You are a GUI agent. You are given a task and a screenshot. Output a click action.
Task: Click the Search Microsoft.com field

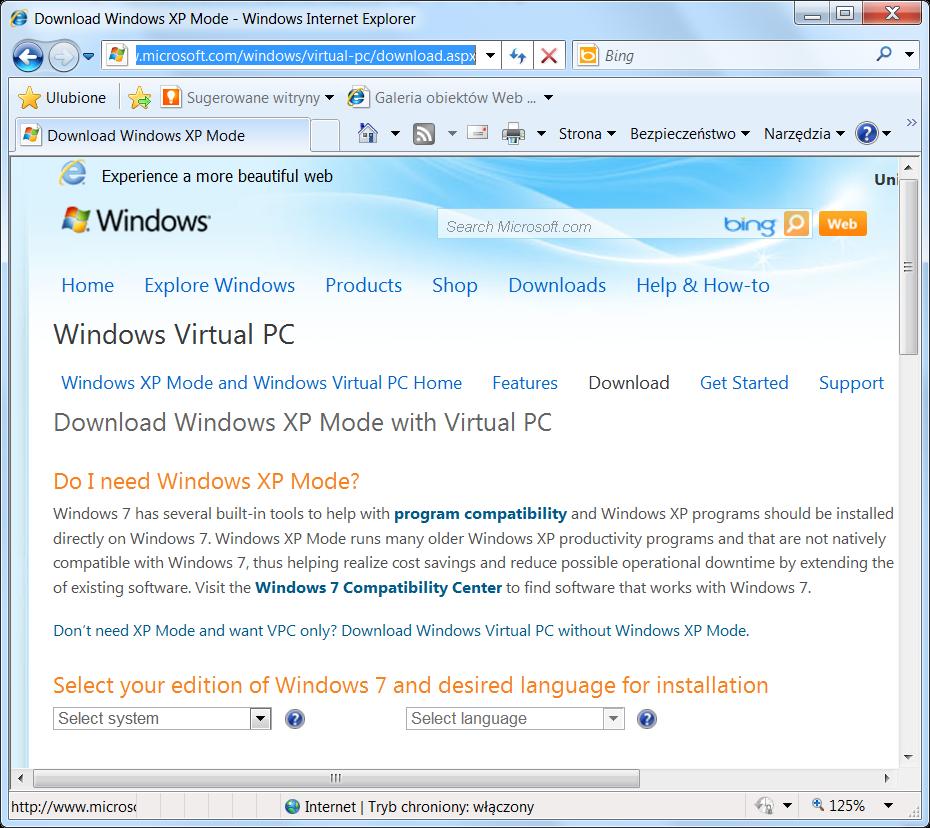578,225
